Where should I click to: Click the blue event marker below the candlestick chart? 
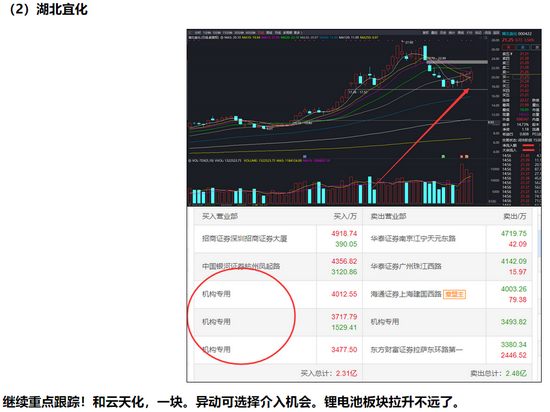click(304, 156)
